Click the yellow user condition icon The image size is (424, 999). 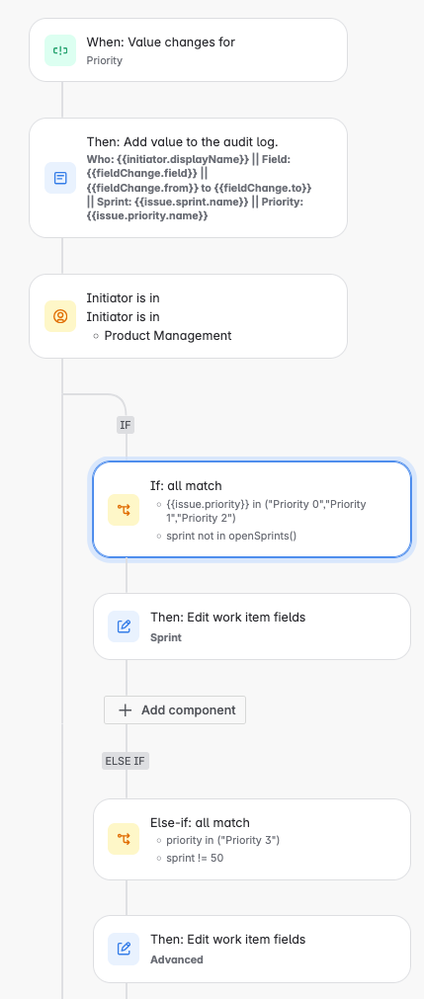tap(61, 316)
